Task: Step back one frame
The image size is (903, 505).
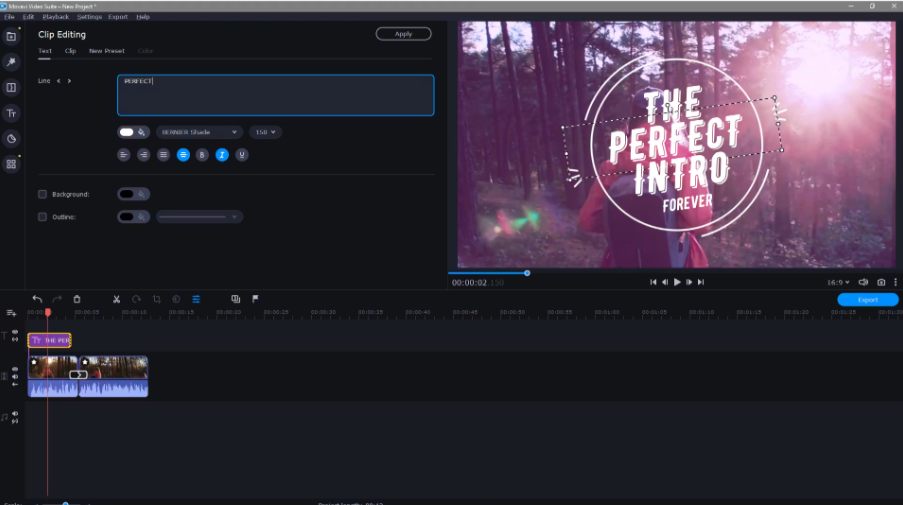Action: click(x=665, y=282)
